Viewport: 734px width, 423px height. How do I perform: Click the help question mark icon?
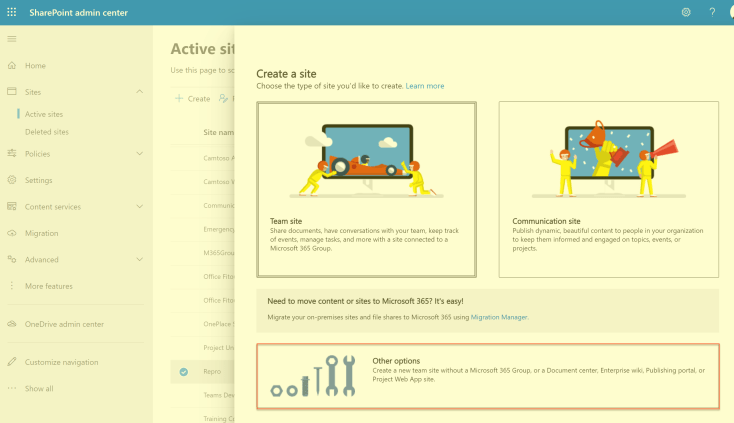coord(712,12)
